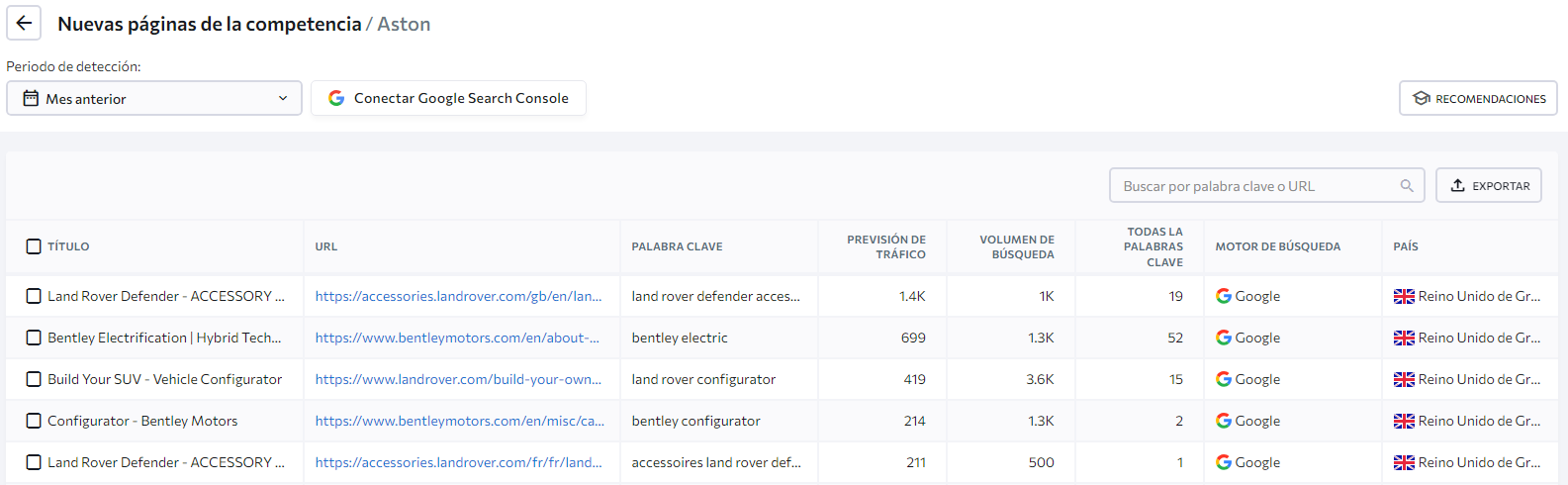This screenshot has height=485, width=1568.
Task: Sort by VOLUMEN DE BÚSQUEDA column
Action: pyautogui.click(x=1017, y=246)
